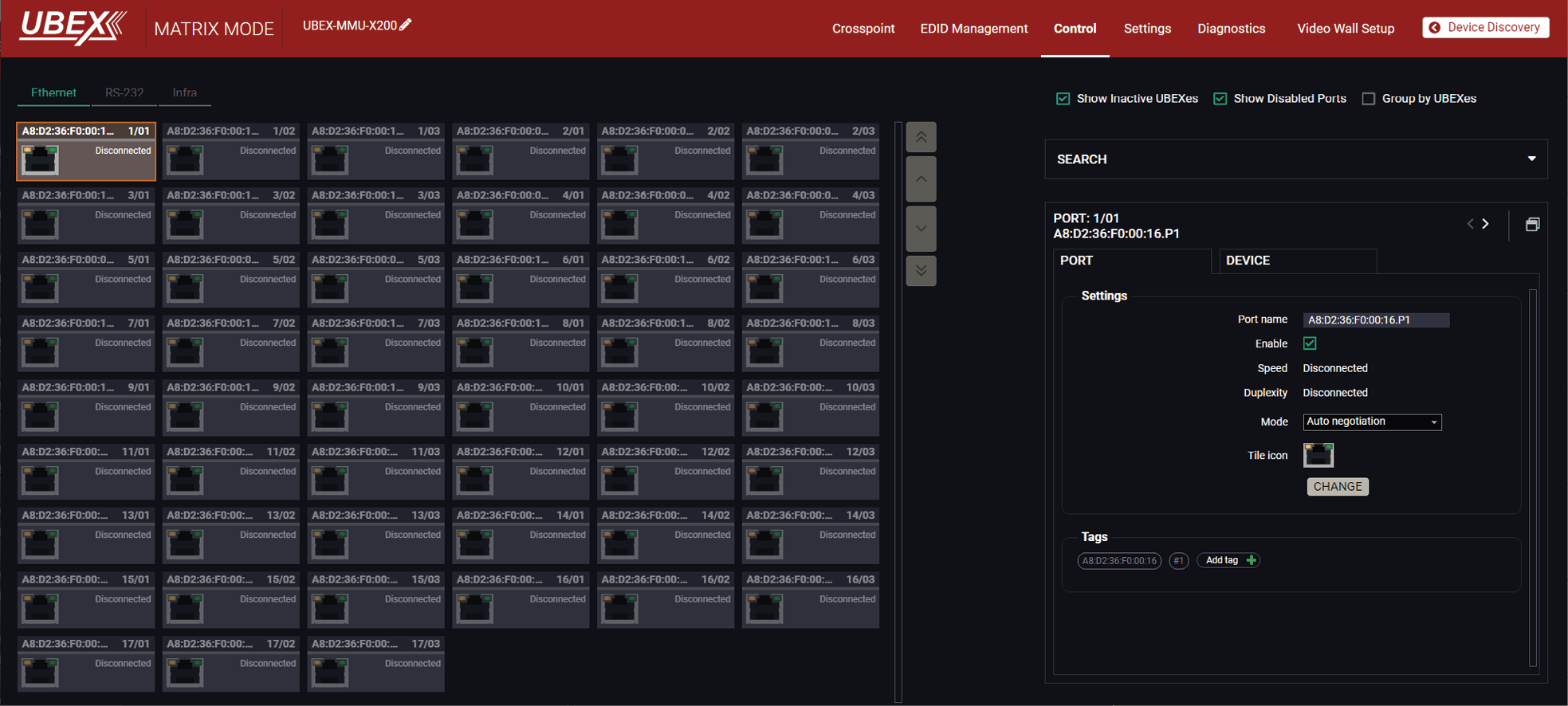Select Ethernet port icon on tile 1/01
This screenshot has width=1568, height=706.
coord(40,160)
